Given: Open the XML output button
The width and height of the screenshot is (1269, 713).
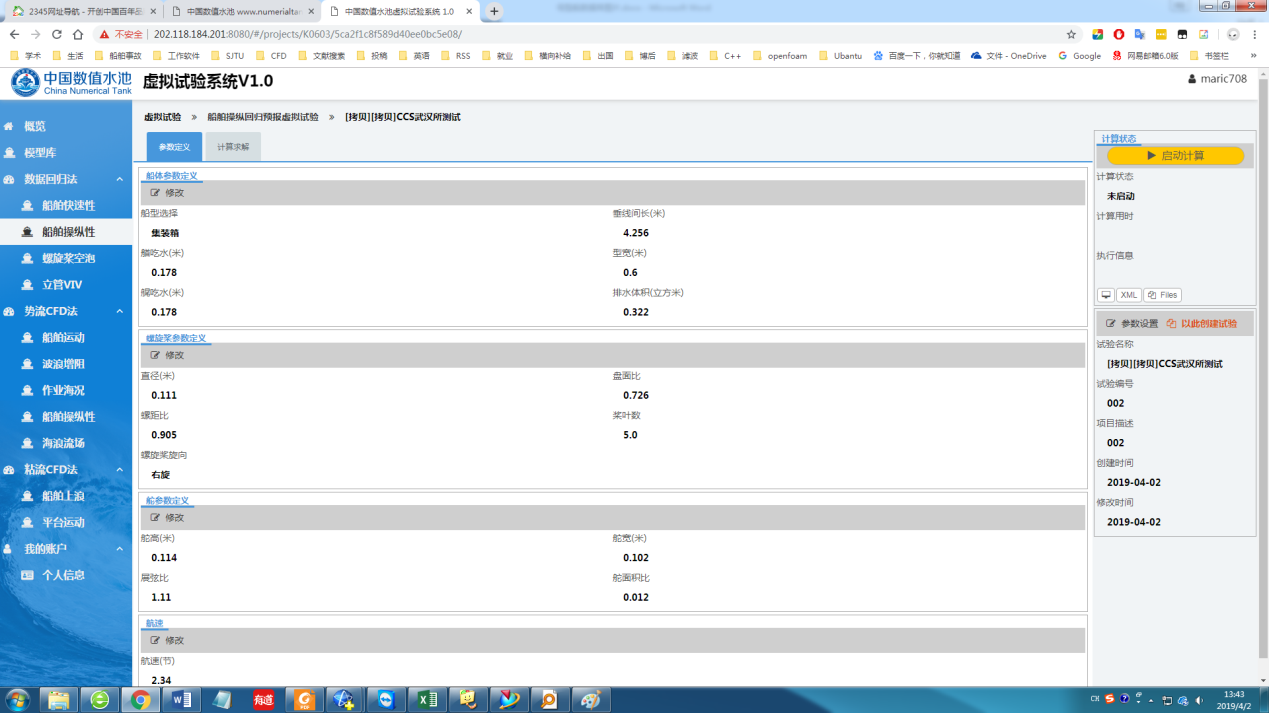Looking at the screenshot, I should 1128,295.
